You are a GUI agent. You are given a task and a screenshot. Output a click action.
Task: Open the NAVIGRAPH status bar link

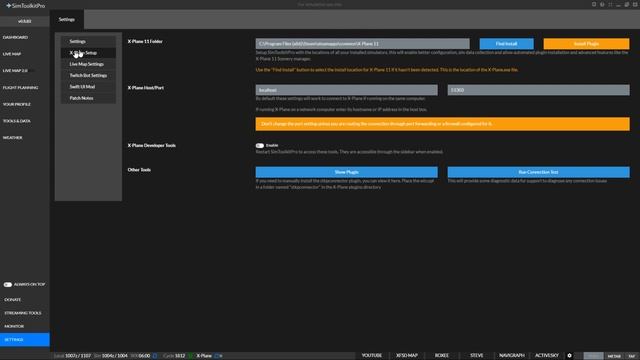[512, 356]
